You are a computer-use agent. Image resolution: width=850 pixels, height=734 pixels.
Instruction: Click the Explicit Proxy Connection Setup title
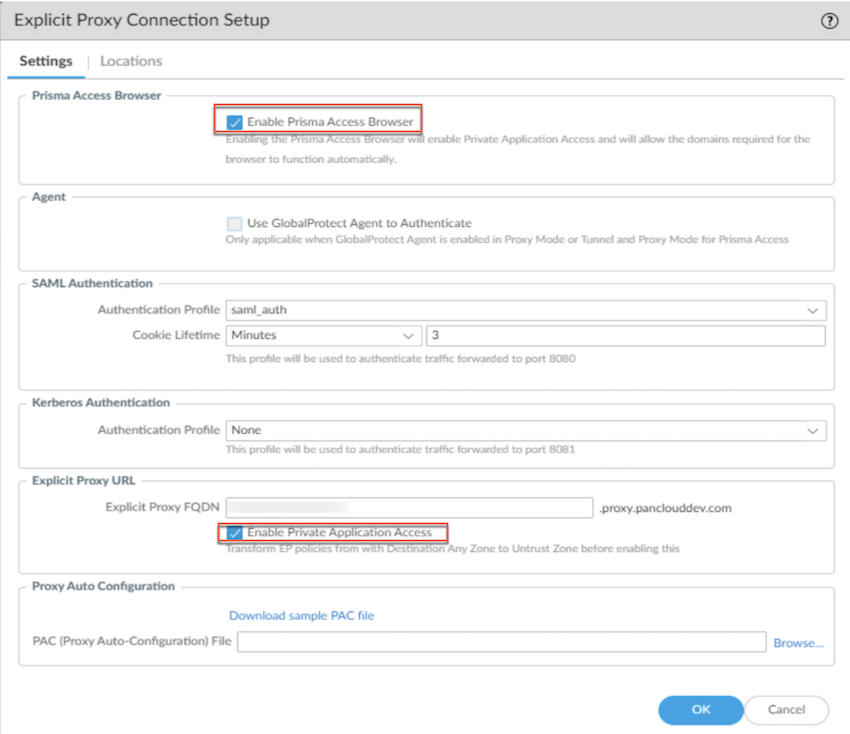click(x=141, y=21)
